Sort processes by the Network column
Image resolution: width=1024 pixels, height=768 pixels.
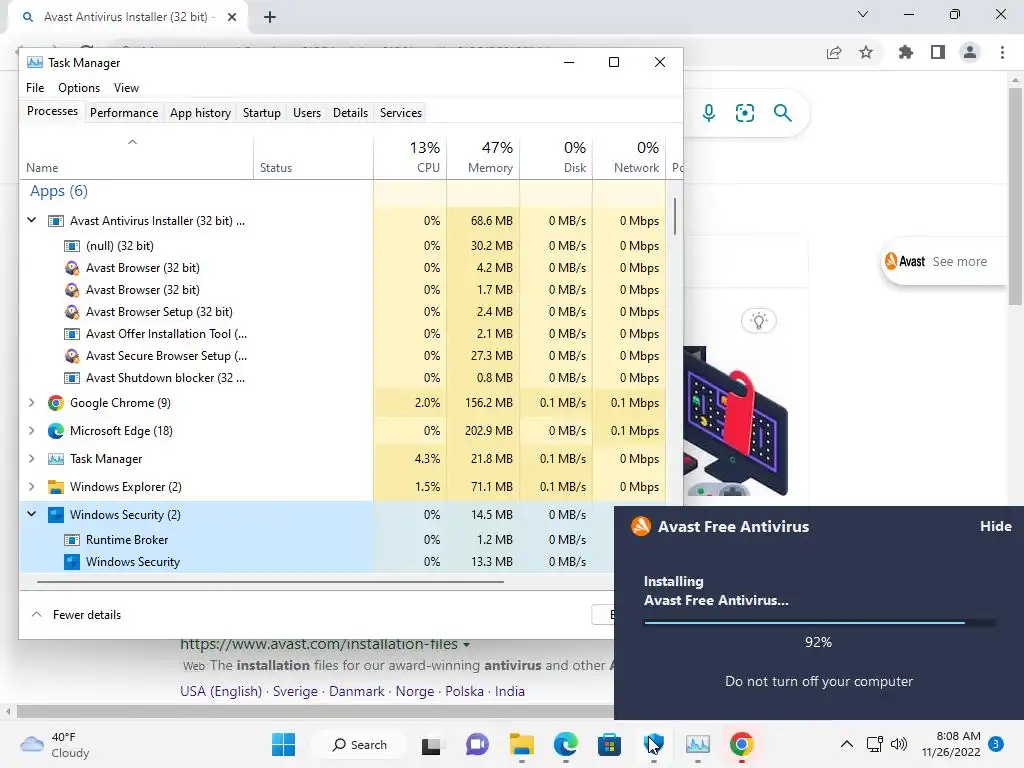[628, 157]
